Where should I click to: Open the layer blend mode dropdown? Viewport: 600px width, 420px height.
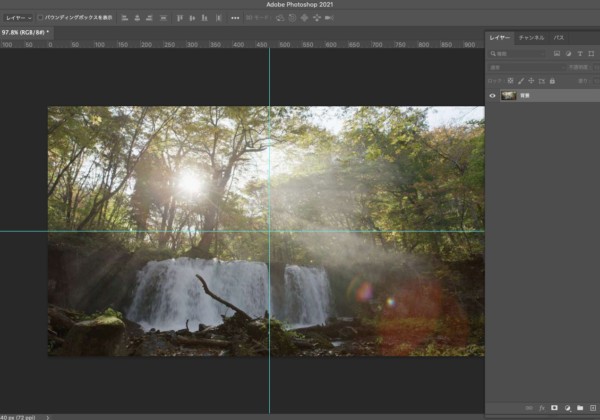tap(520, 67)
